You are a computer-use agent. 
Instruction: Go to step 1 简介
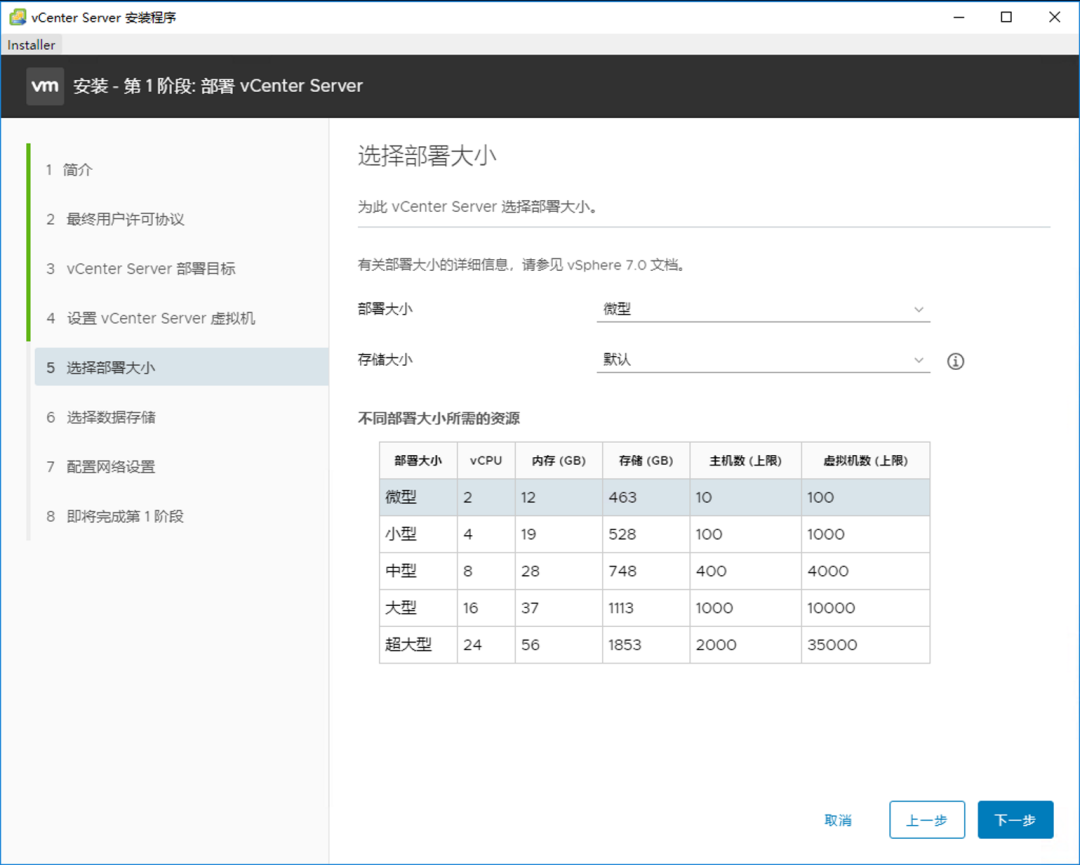pos(69,169)
